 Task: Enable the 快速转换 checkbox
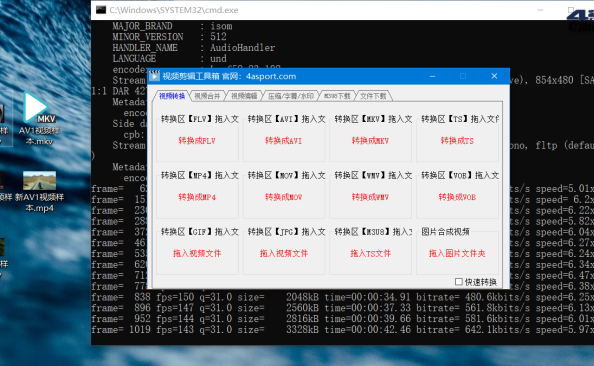coord(459,282)
